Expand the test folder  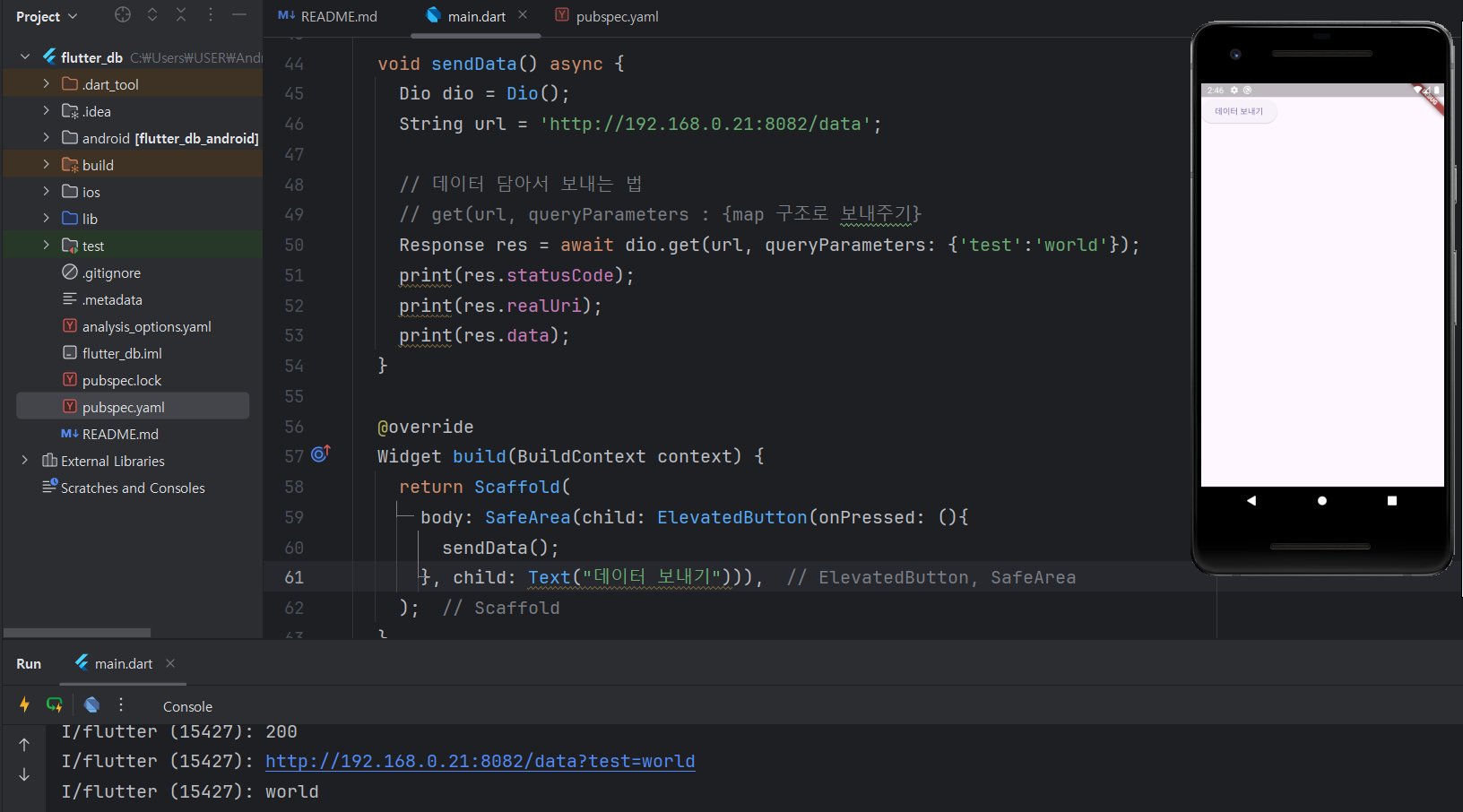pyautogui.click(x=46, y=246)
